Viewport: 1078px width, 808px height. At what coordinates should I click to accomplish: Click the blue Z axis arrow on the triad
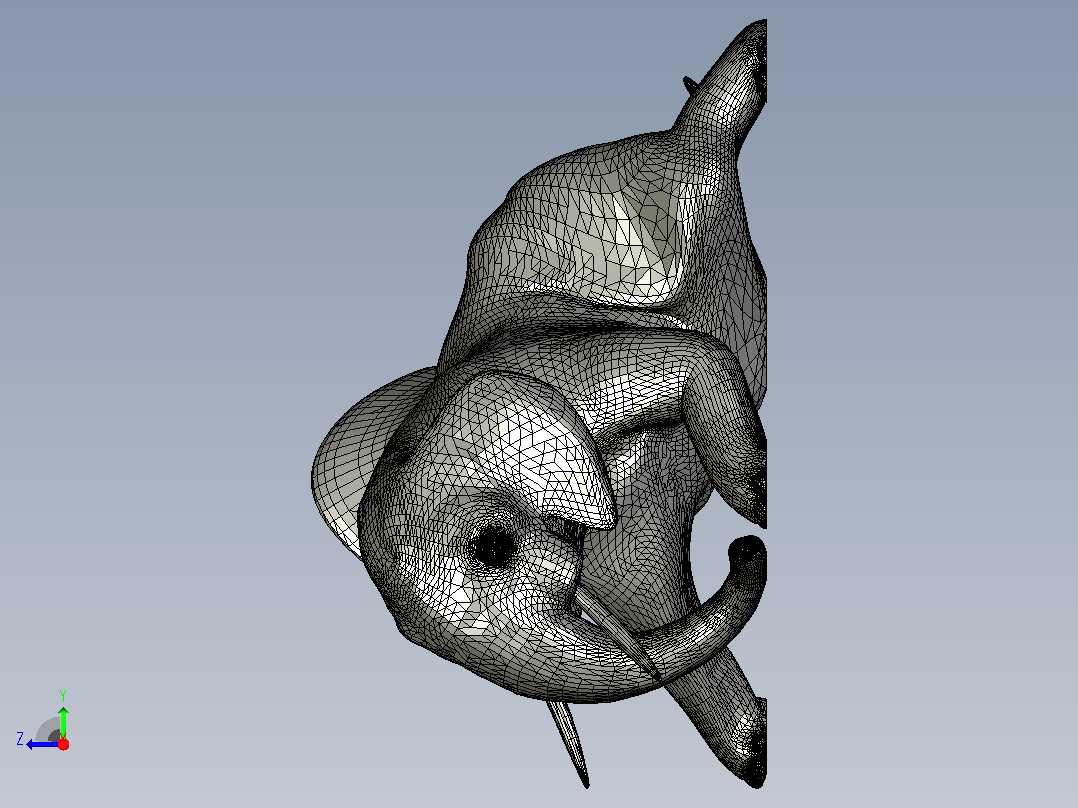click(41, 745)
